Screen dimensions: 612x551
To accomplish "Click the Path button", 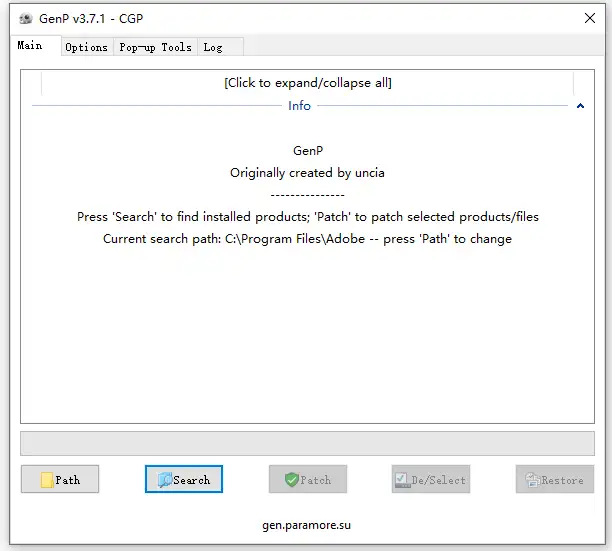I will [60, 479].
